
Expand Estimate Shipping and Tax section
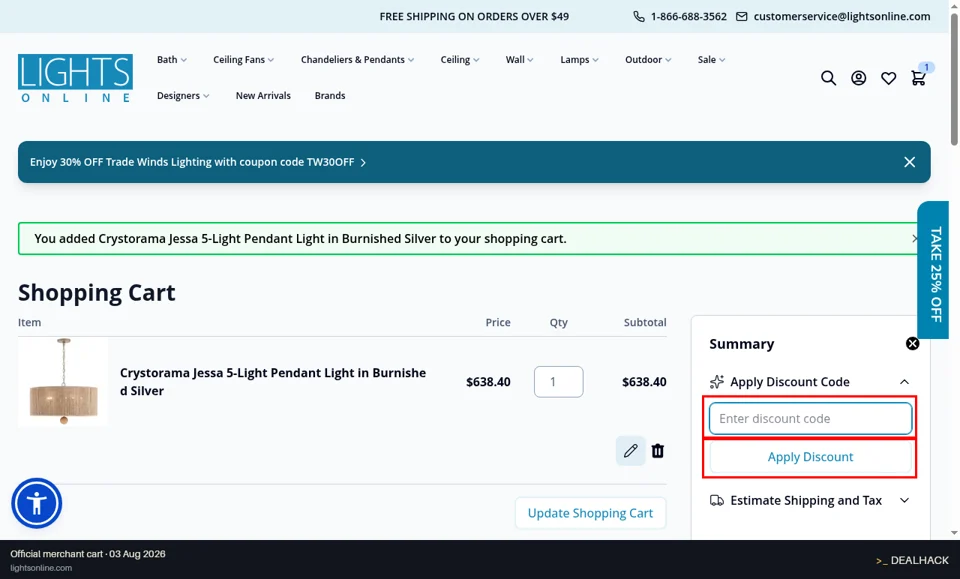click(810, 501)
